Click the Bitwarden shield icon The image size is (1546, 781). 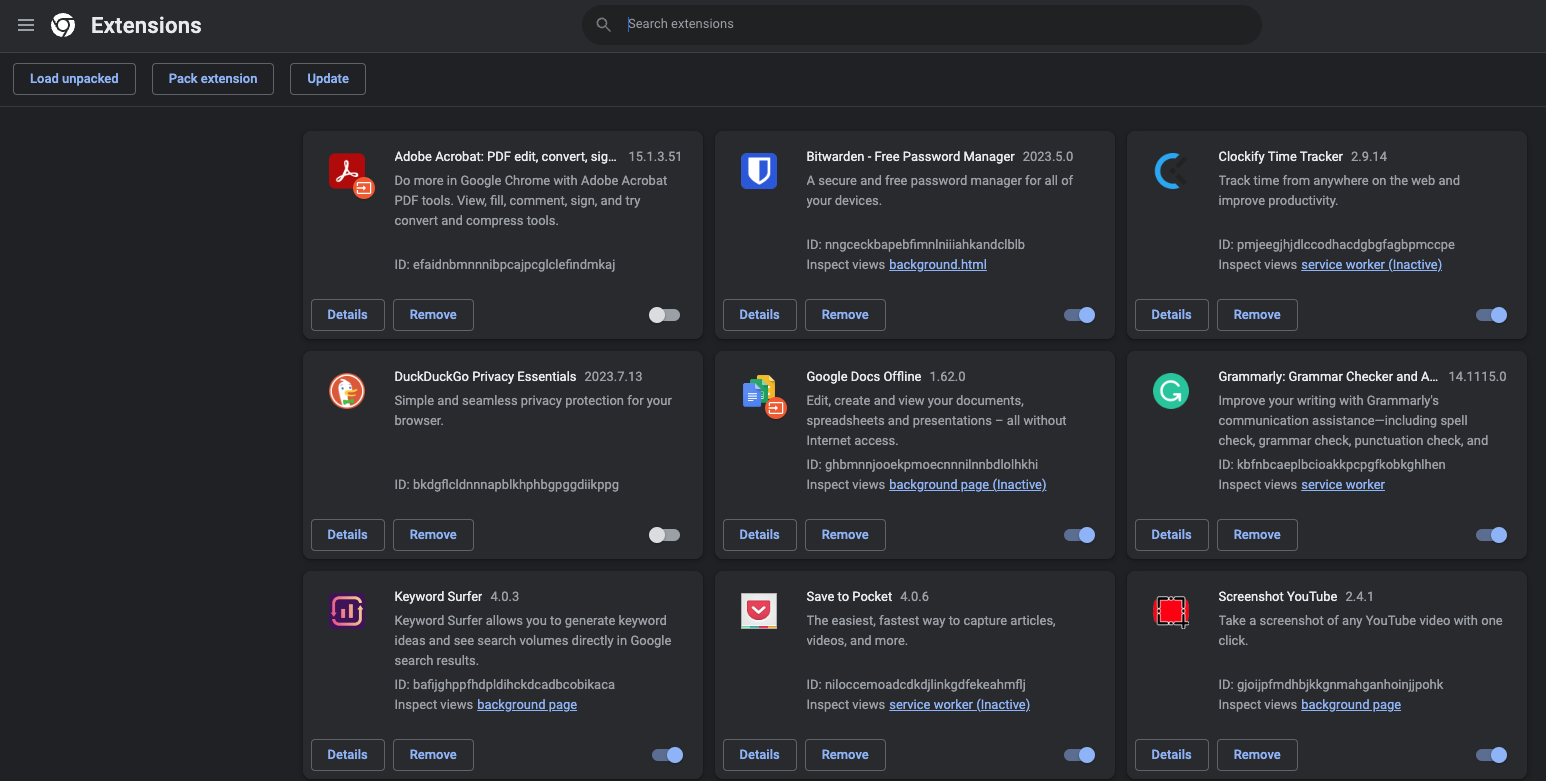759,171
